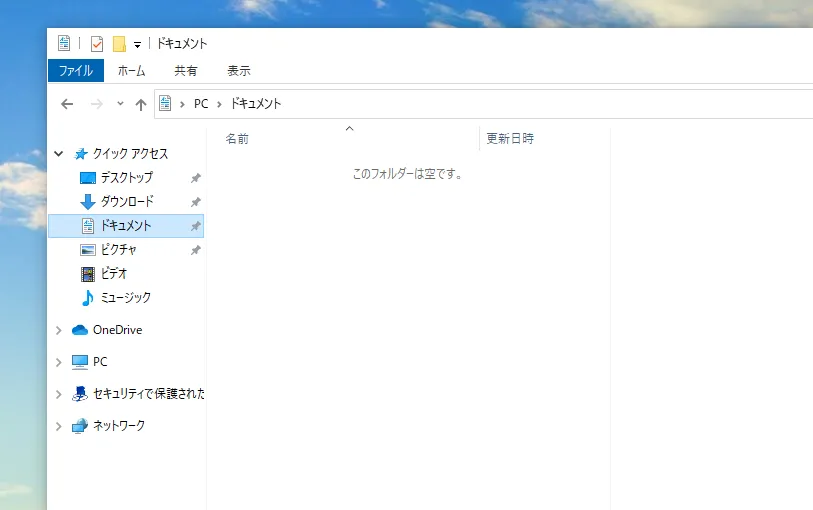Open the ビデオ folder in sidebar

click(113, 274)
